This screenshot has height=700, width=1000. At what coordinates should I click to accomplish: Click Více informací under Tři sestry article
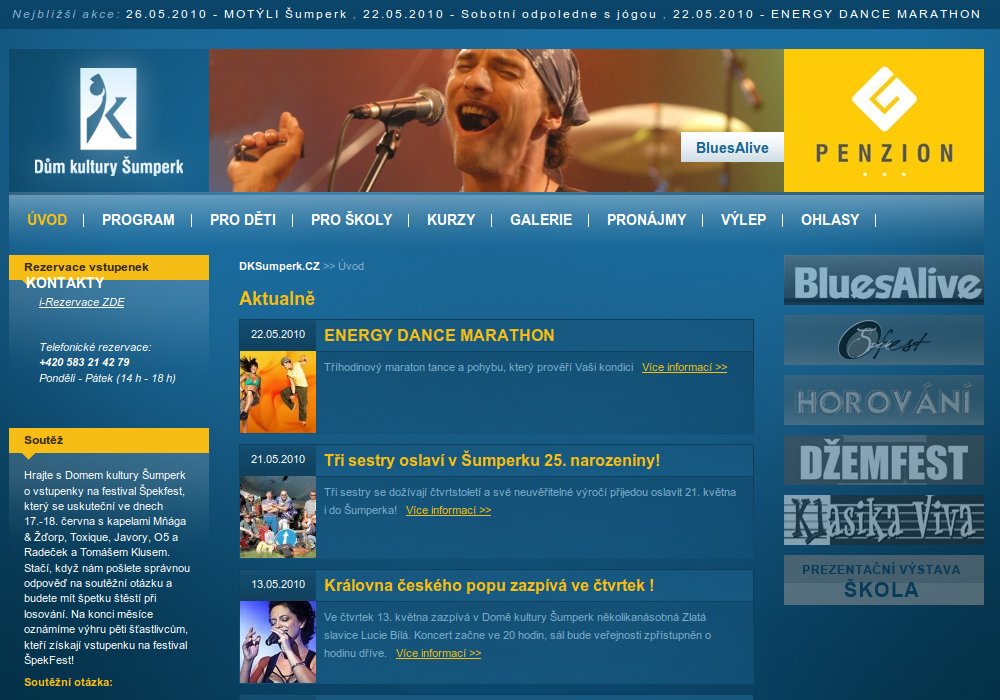(448, 510)
